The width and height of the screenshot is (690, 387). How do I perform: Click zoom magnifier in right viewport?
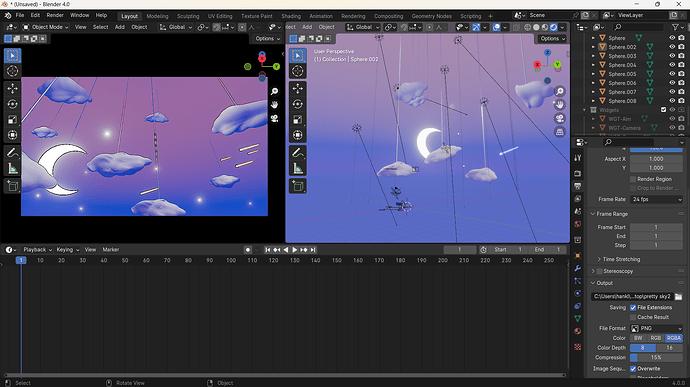click(559, 92)
